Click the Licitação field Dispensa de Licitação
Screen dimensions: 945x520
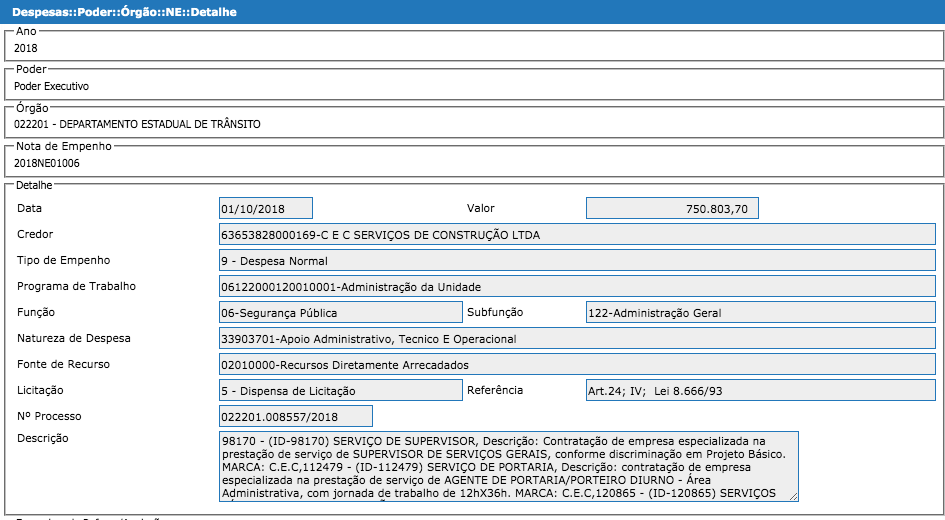[x=340, y=391]
